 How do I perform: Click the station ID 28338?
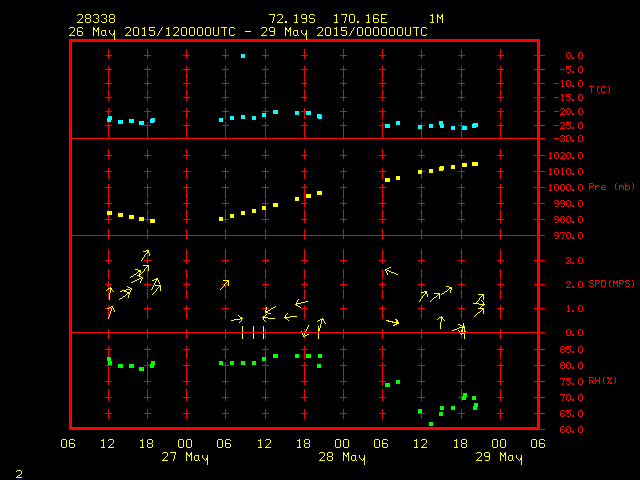(x=96, y=19)
